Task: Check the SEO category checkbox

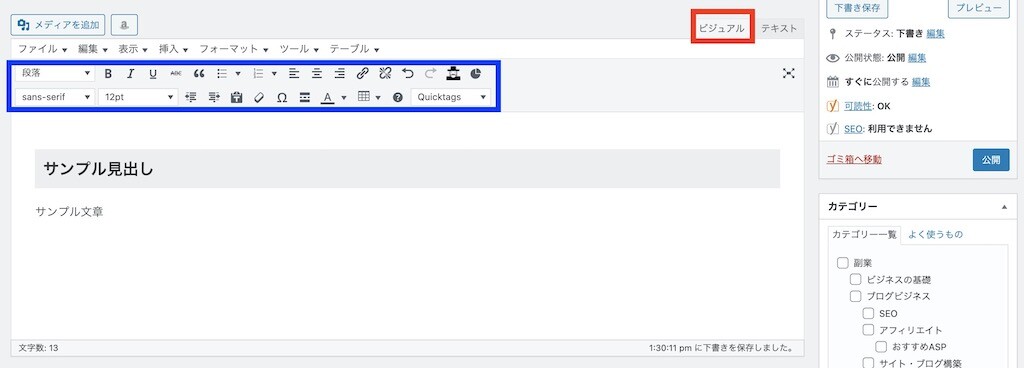Action: [869, 313]
